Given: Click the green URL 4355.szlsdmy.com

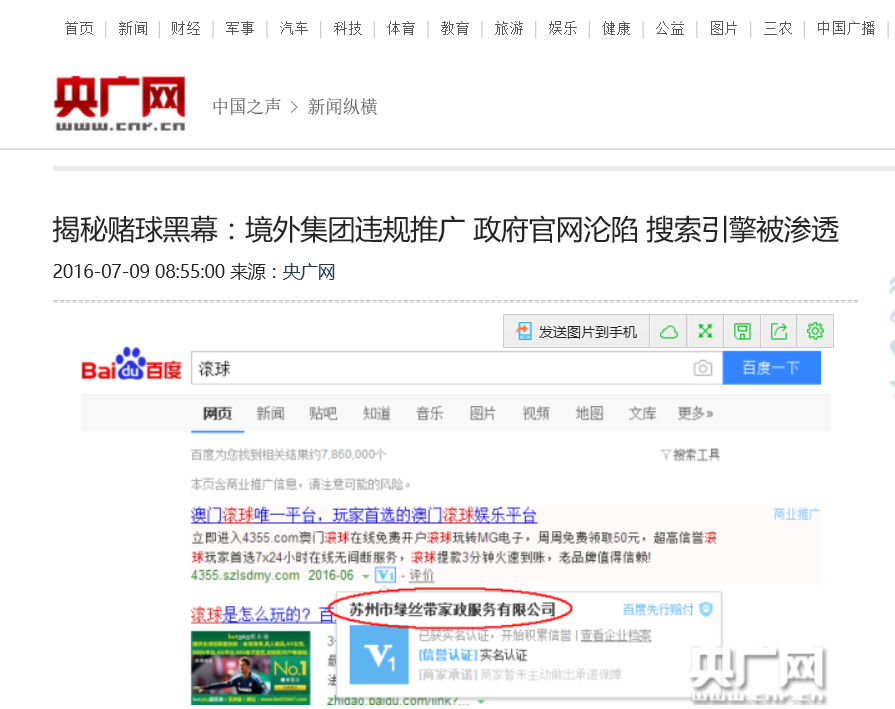Looking at the screenshot, I should pos(245,575).
